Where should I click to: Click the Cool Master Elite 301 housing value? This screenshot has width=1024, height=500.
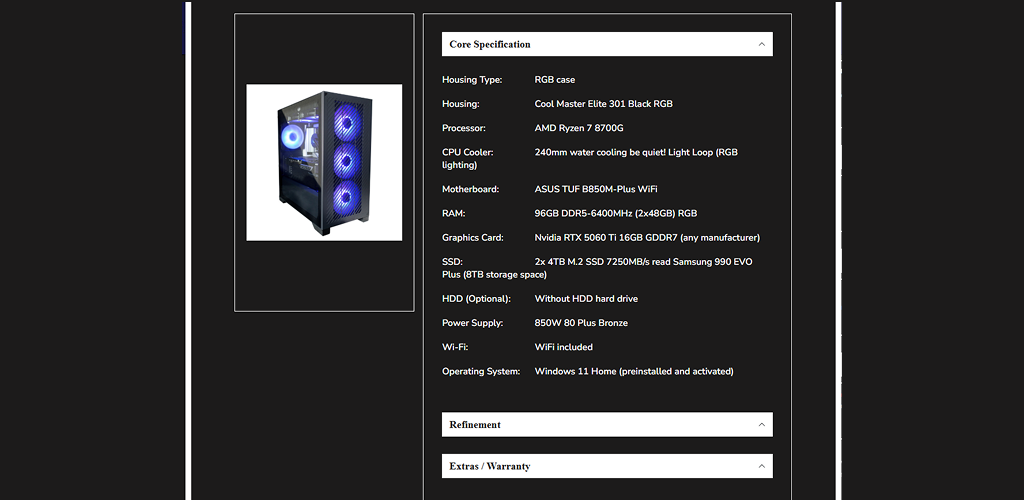click(x=603, y=104)
